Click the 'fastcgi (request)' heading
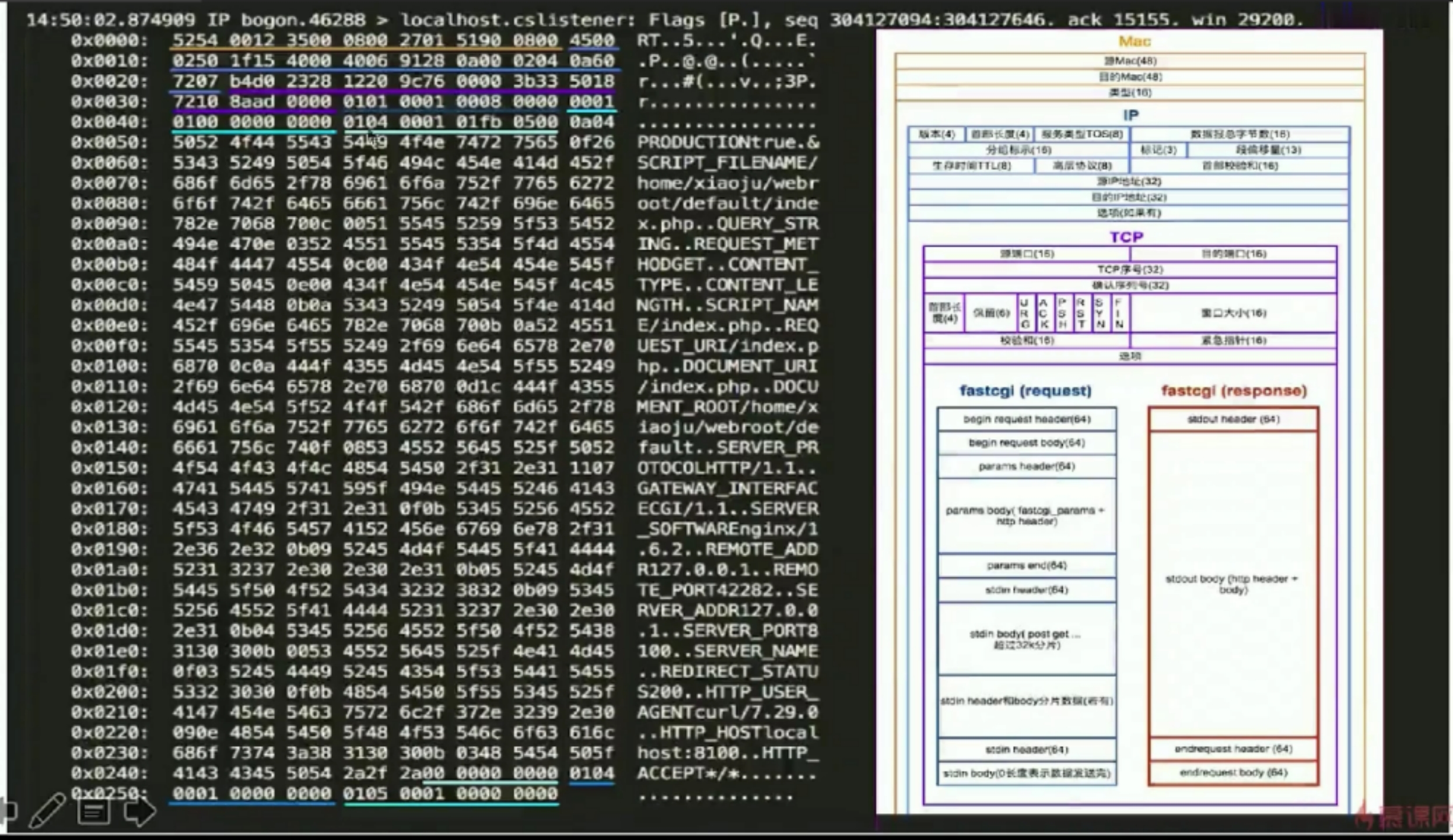Image resolution: width=1453 pixels, height=840 pixels. [x=1025, y=391]
